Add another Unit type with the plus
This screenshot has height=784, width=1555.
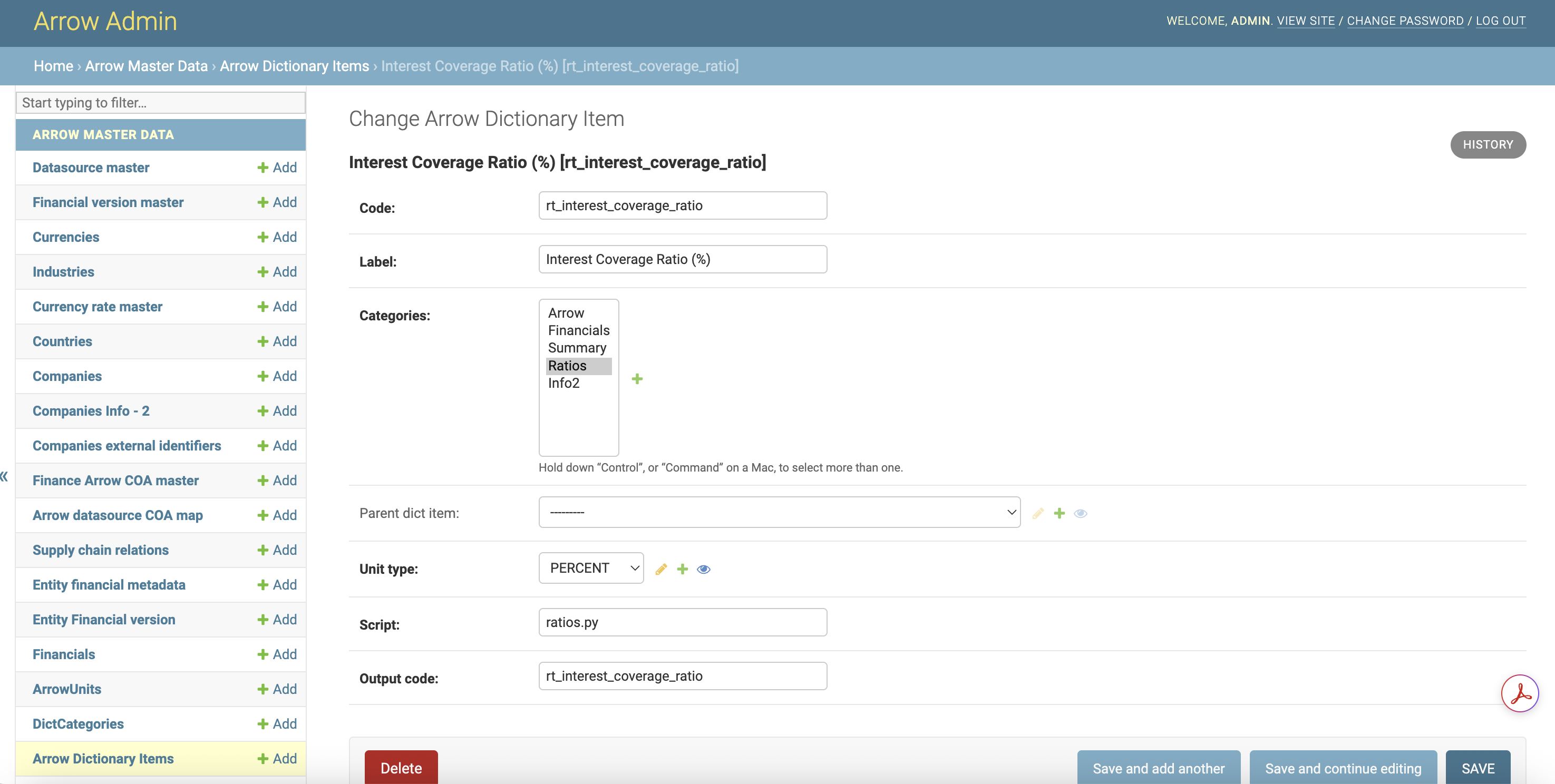682,569
